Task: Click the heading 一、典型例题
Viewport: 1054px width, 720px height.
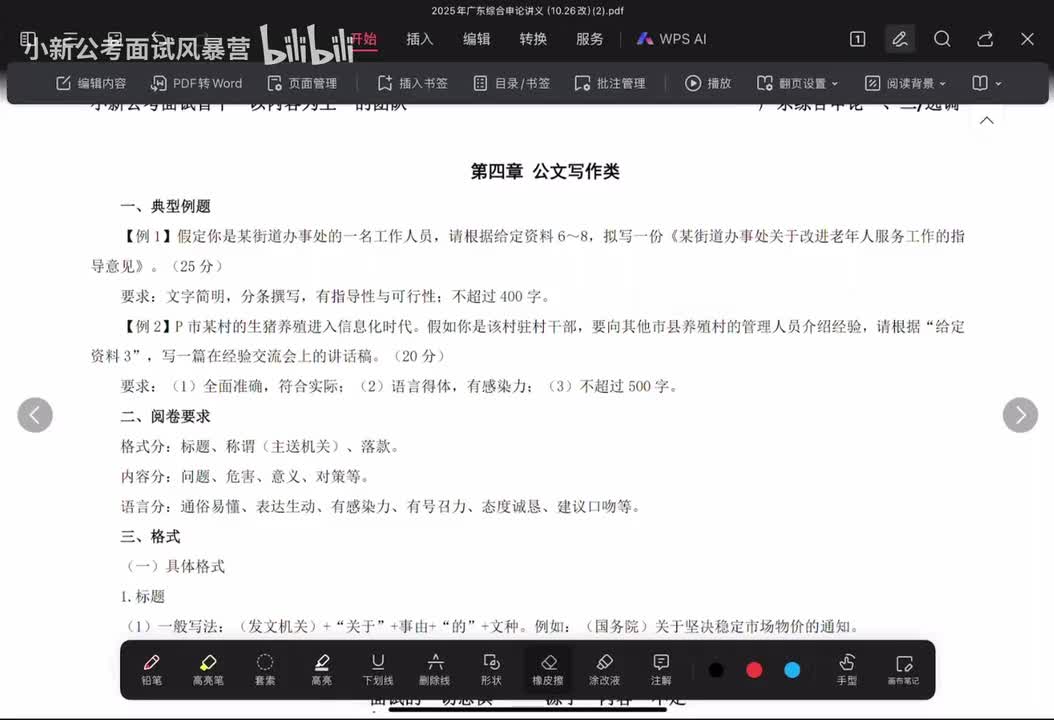Action: [x=166, y=206]
